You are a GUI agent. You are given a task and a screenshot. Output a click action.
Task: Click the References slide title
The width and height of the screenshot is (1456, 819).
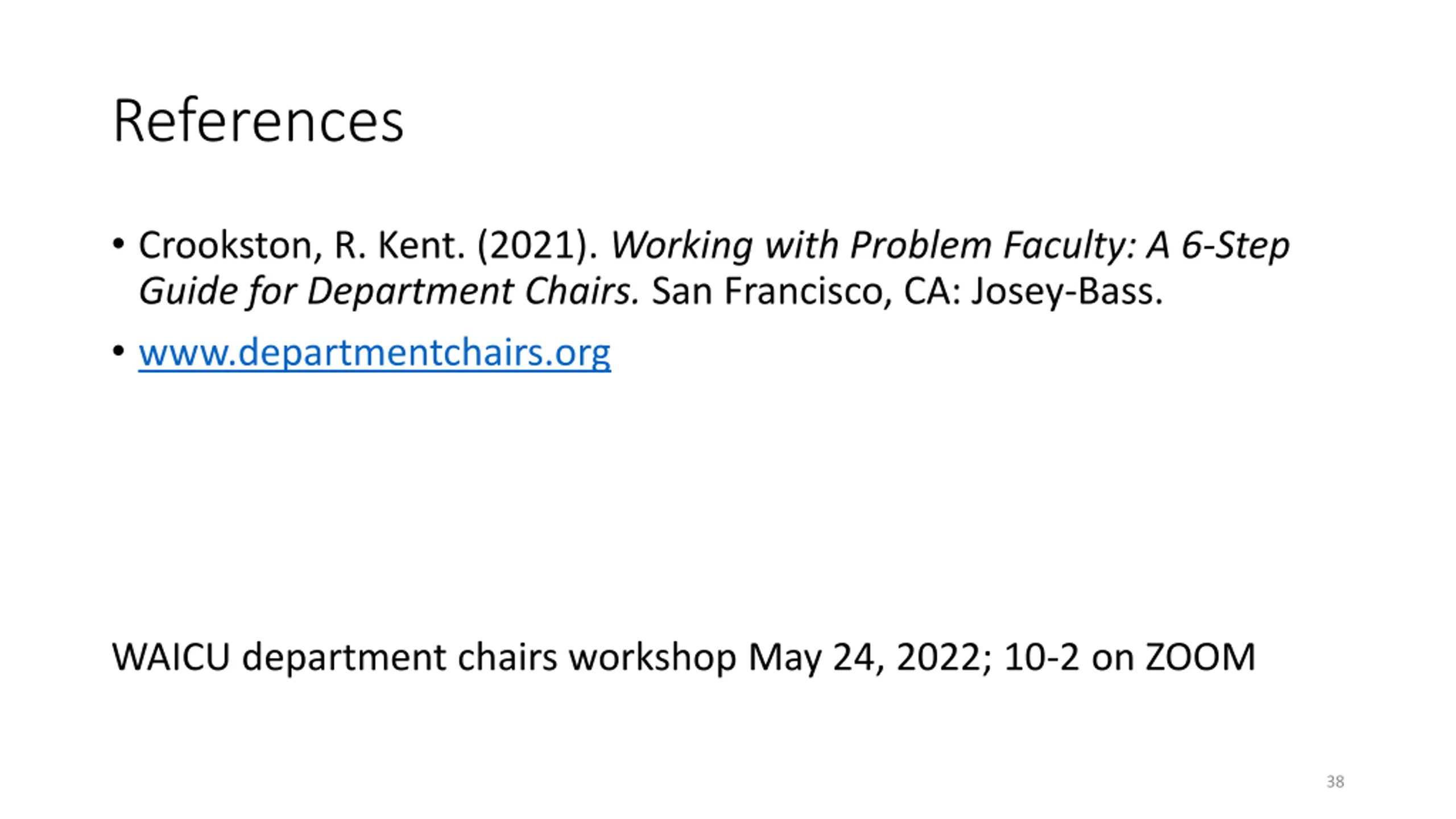[x=259, y=121]
